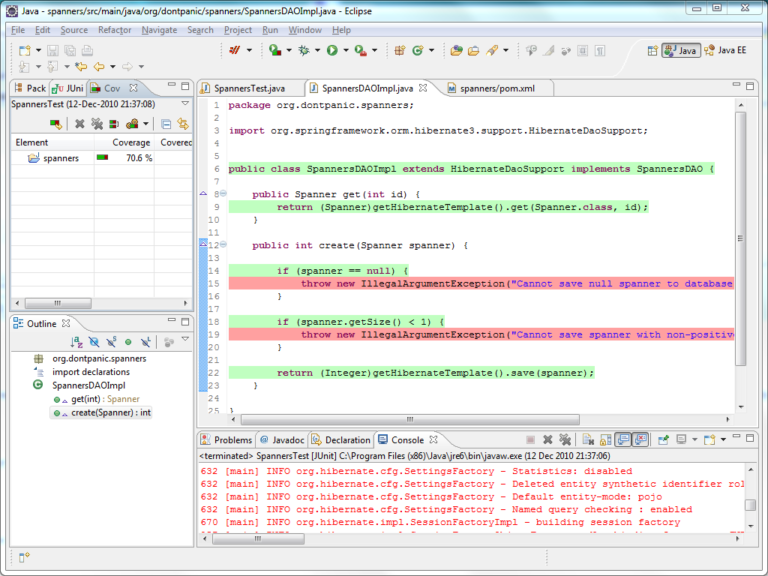The height and width of the screenshot is (576, 768).
Task: Remove all coverage sessions with double-X icon
Action: pos(97,124)
